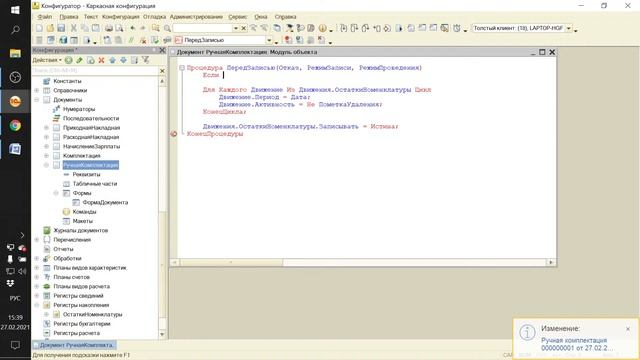Expand the НачислениеЗарплаты document node
The width and height of the screenshot is (640, 360).
tap(47, 146)
